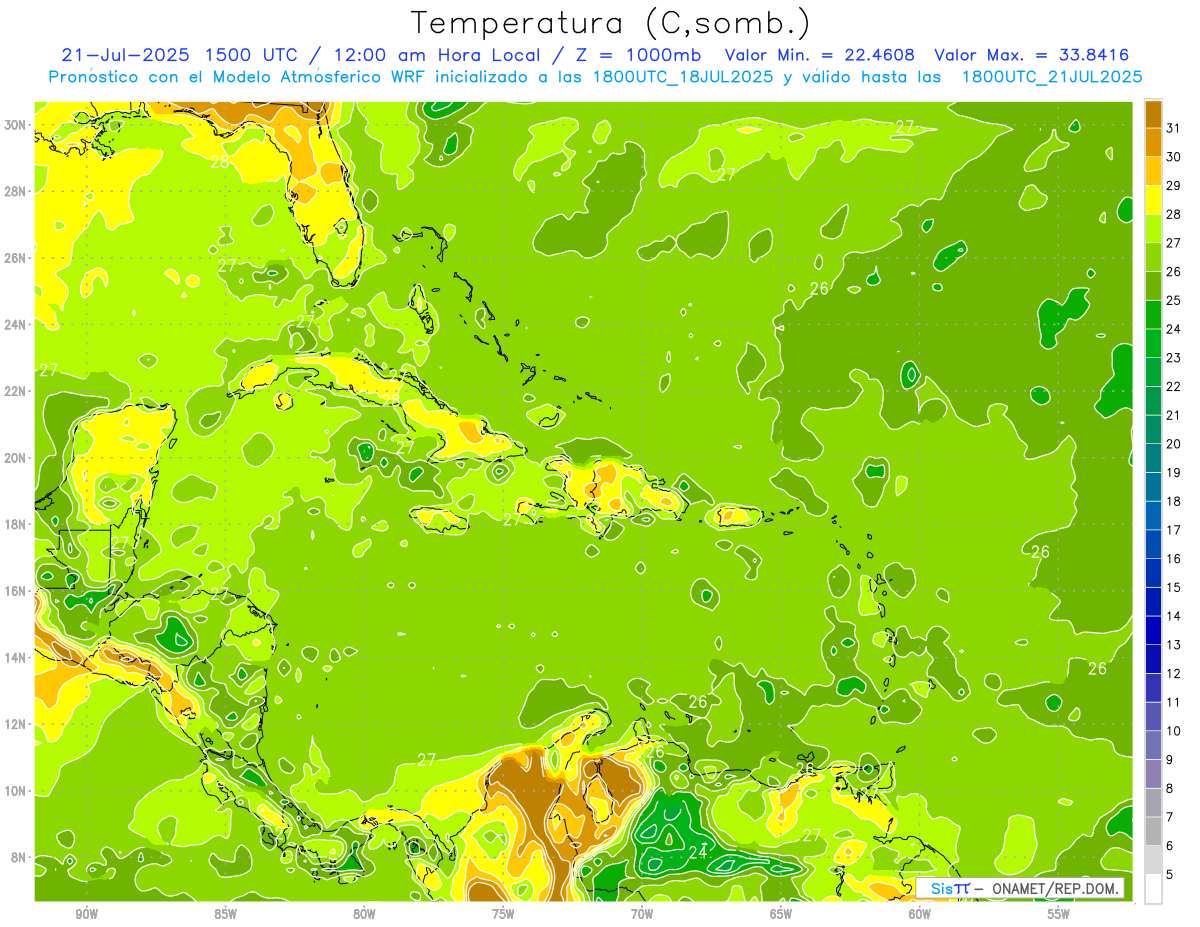Click the 55W longitude axis label
This screenshot has height=927, width=1200.
tap(1059, 914)
